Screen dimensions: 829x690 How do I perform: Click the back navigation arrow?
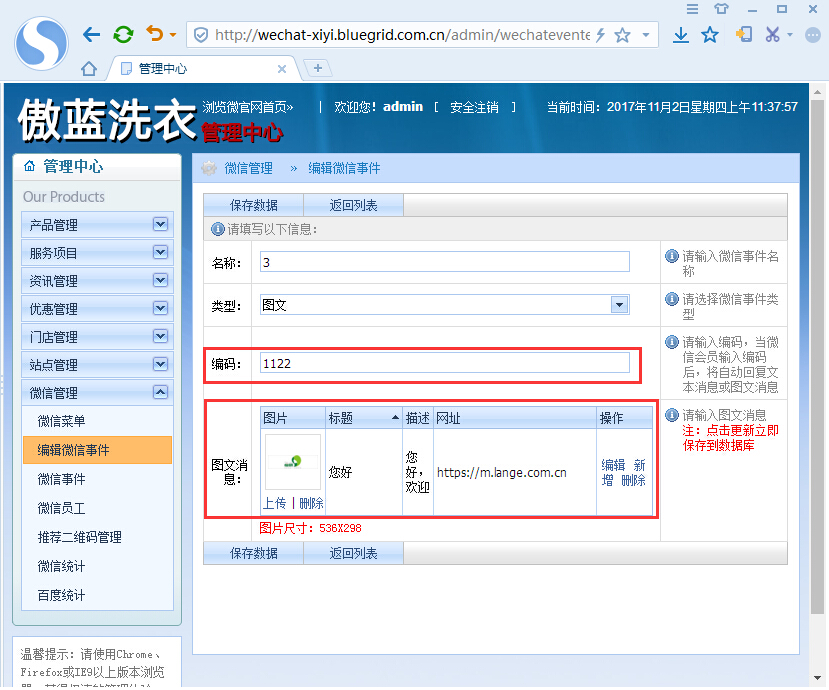90,33
